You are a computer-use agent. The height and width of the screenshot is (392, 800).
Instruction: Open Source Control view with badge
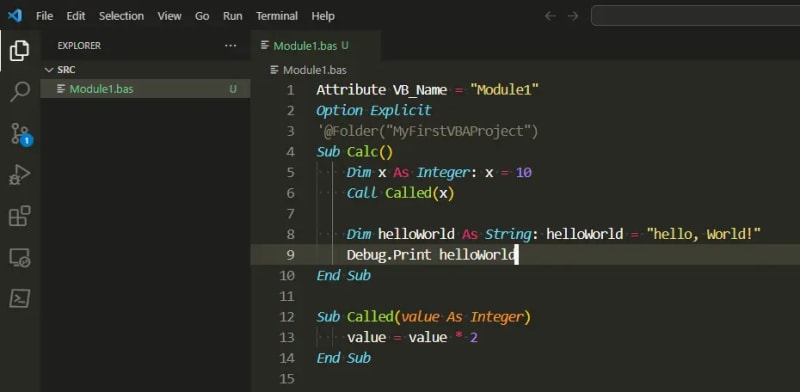(x=20, y=134)
